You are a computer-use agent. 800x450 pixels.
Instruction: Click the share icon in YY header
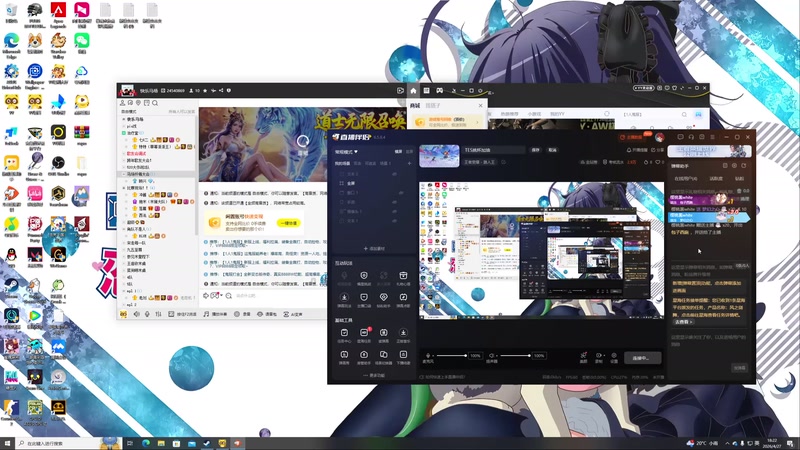[221, 90]
